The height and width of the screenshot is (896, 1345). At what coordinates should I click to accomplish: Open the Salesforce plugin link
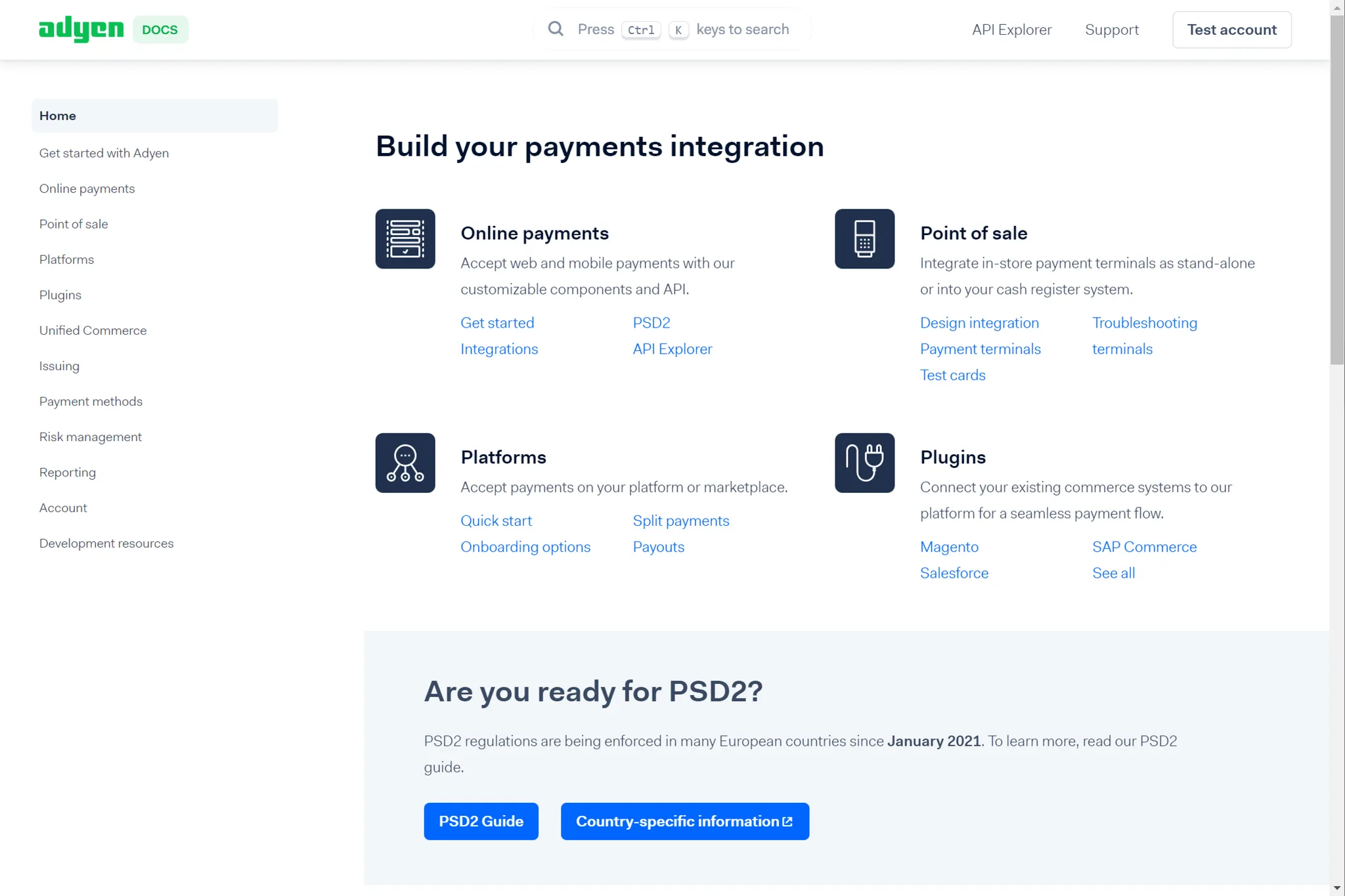[954, 572]
